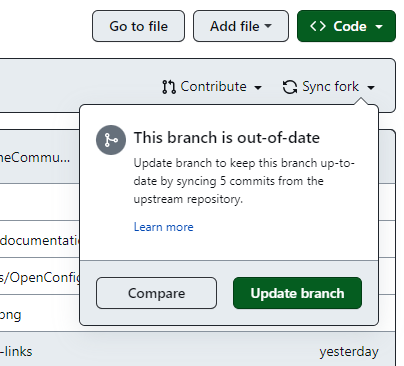Open the Learn more link

point(163,227)
